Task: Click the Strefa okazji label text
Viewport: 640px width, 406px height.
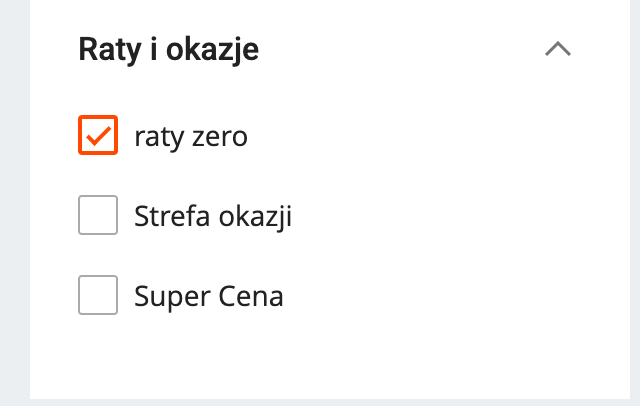Action: pyautogui.click(x=213, y=216)
